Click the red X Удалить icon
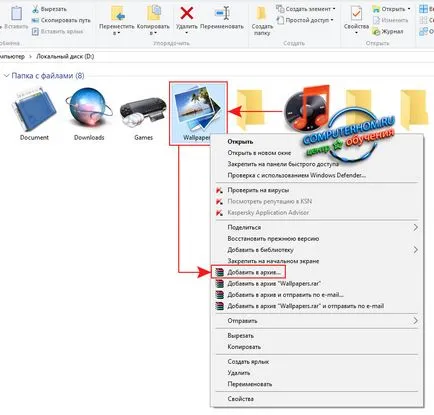Image resolution: width=434 pixels, height=415 pixels. (187, 14)
